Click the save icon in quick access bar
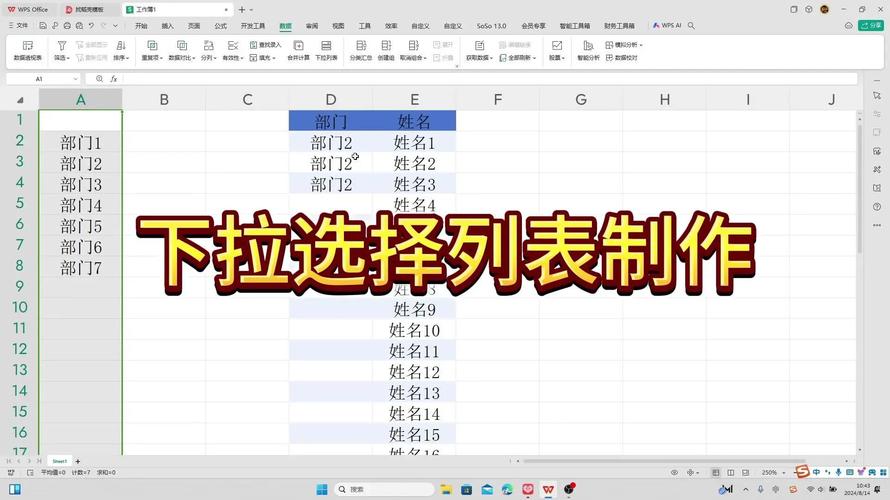Image resolution: width=890 pixels, height=500 pixels. click(x=43, y=26)
